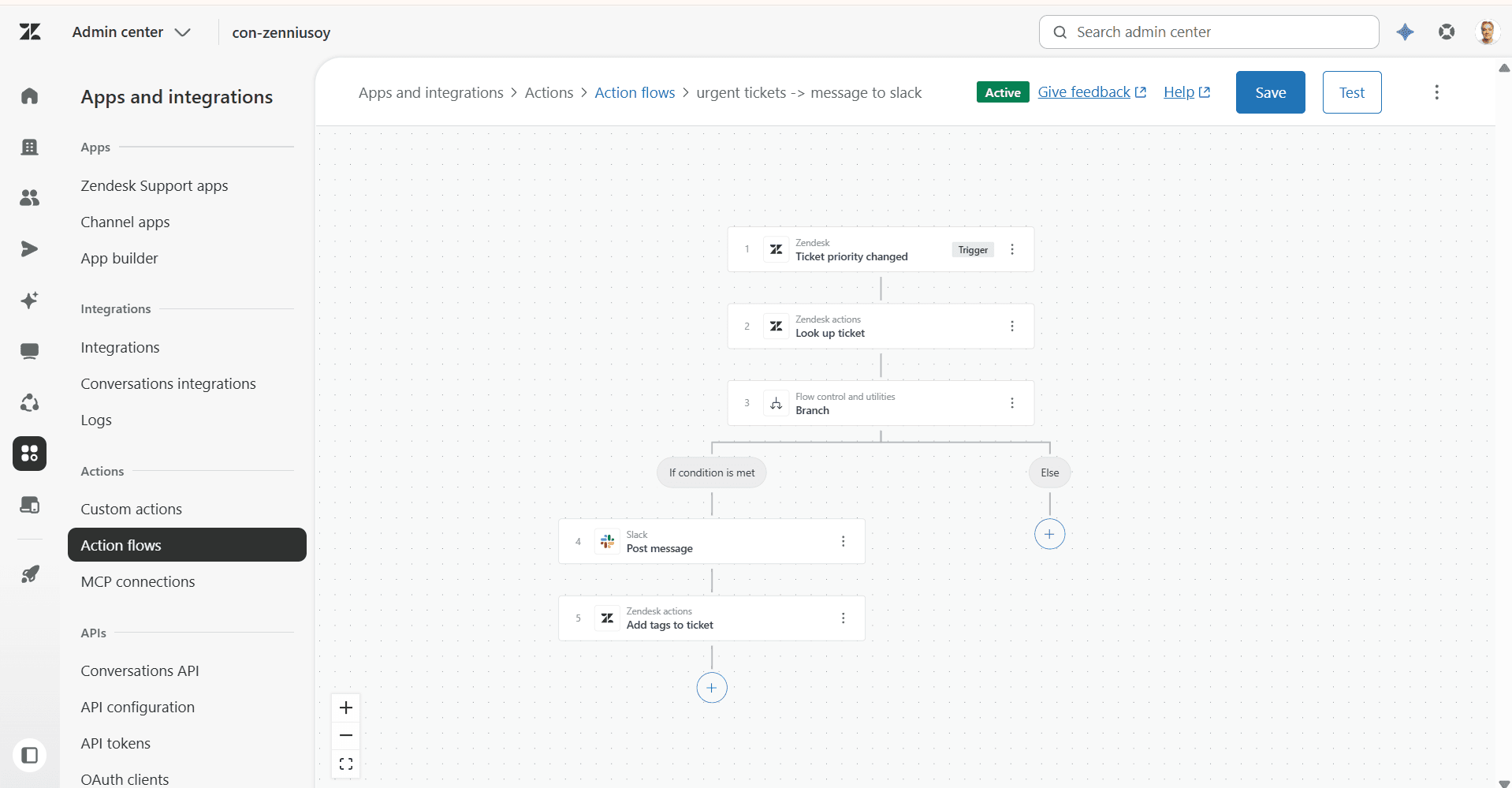This screenshot has width=1512, height=788.
Task: Open more options menu next to Test
Action: point(1436,92)
